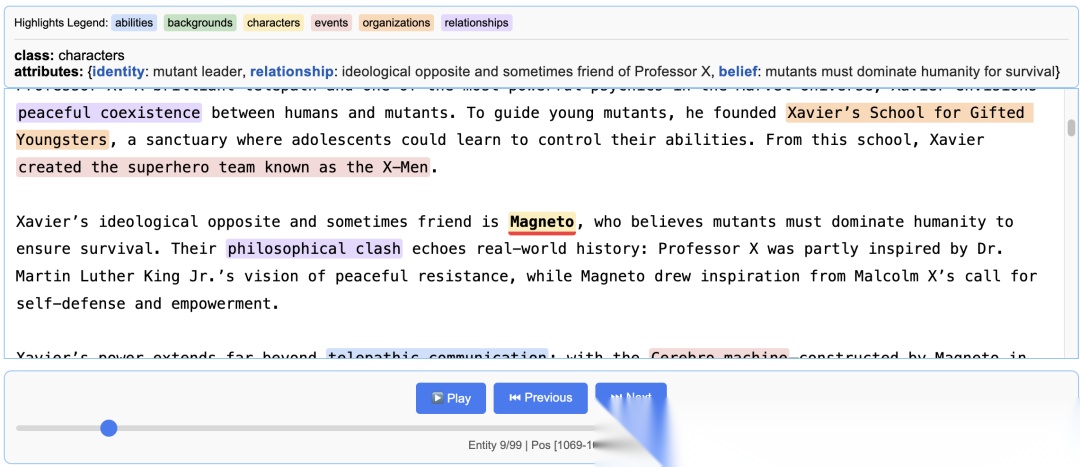Image resolution: width=1080 pixels, height=467 pixels.
Task: Click the 'Cerebro machine' highlight
Action: point(719,355)
